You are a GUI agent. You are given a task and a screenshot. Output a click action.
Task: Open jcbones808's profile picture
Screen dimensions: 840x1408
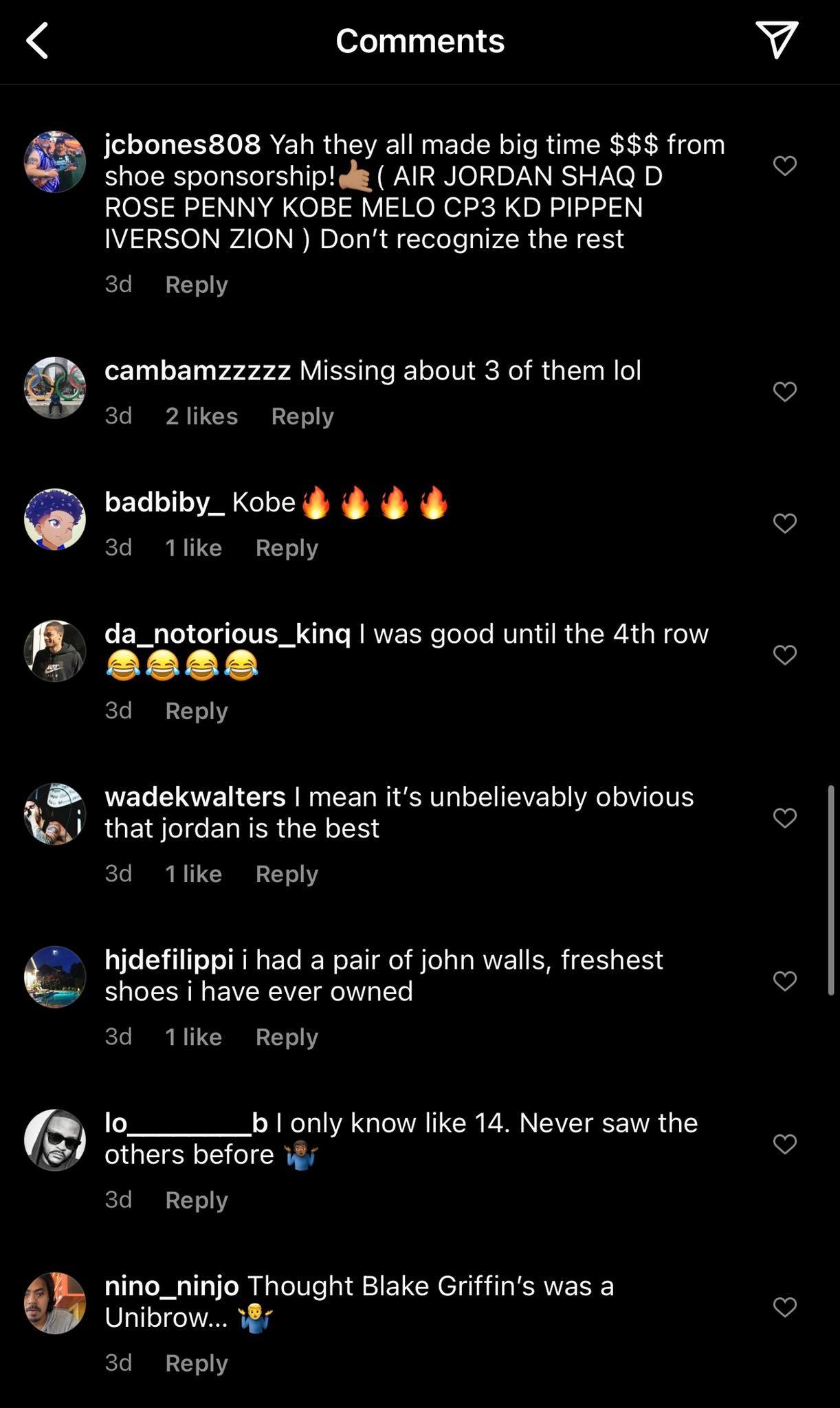point(55,162)
